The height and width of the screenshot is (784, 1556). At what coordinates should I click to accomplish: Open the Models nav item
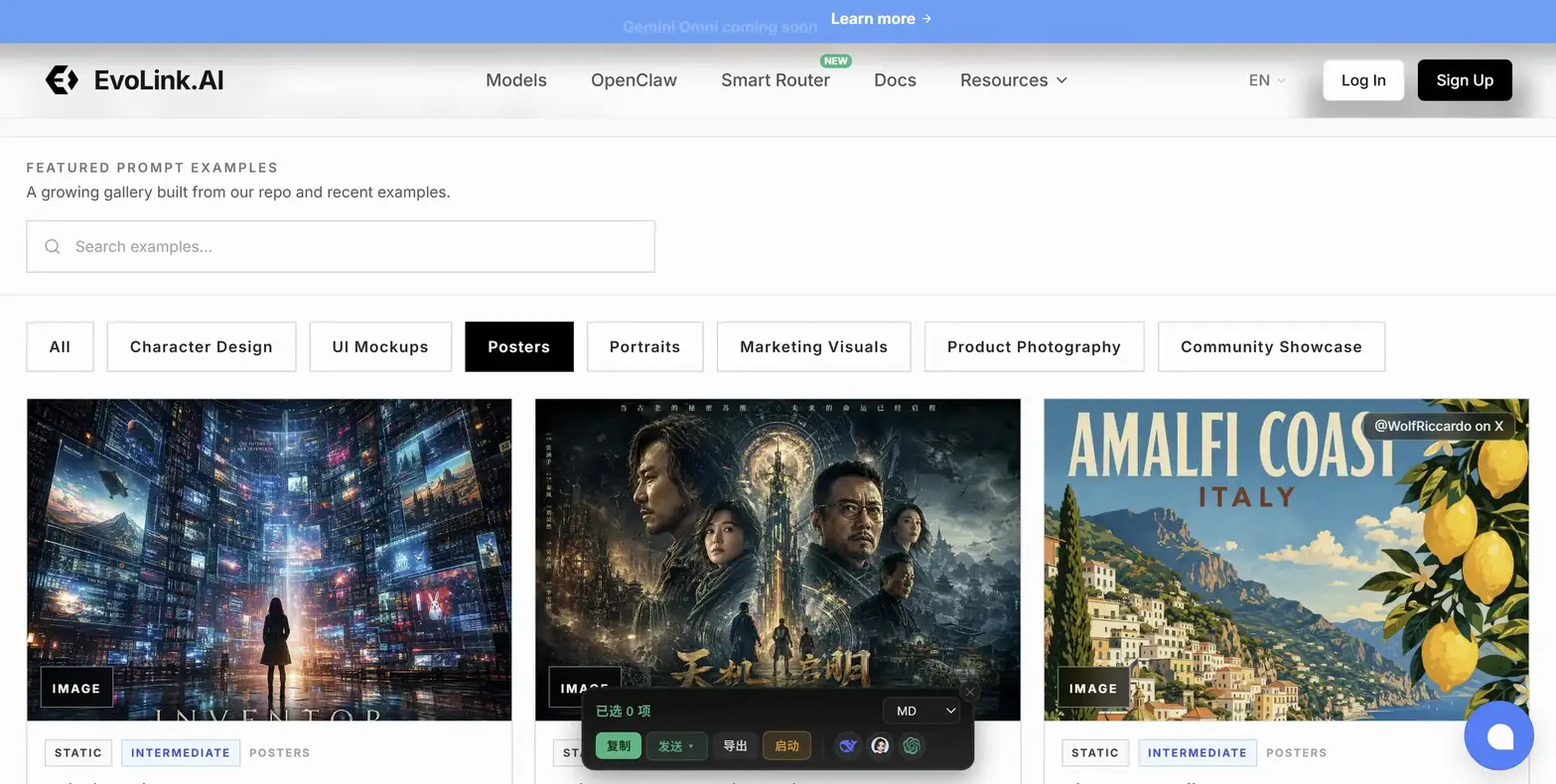coord(516,80)
